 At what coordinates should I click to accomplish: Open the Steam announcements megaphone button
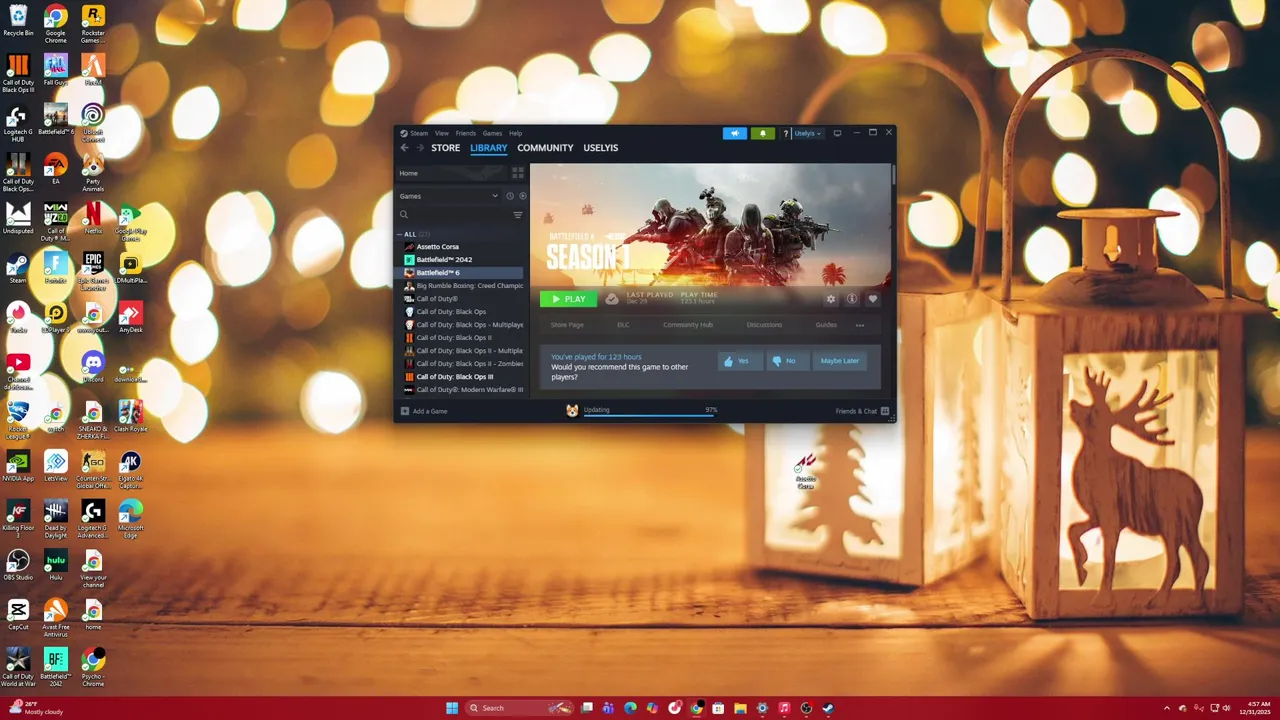pyautogui.click(x=735, y=133)
